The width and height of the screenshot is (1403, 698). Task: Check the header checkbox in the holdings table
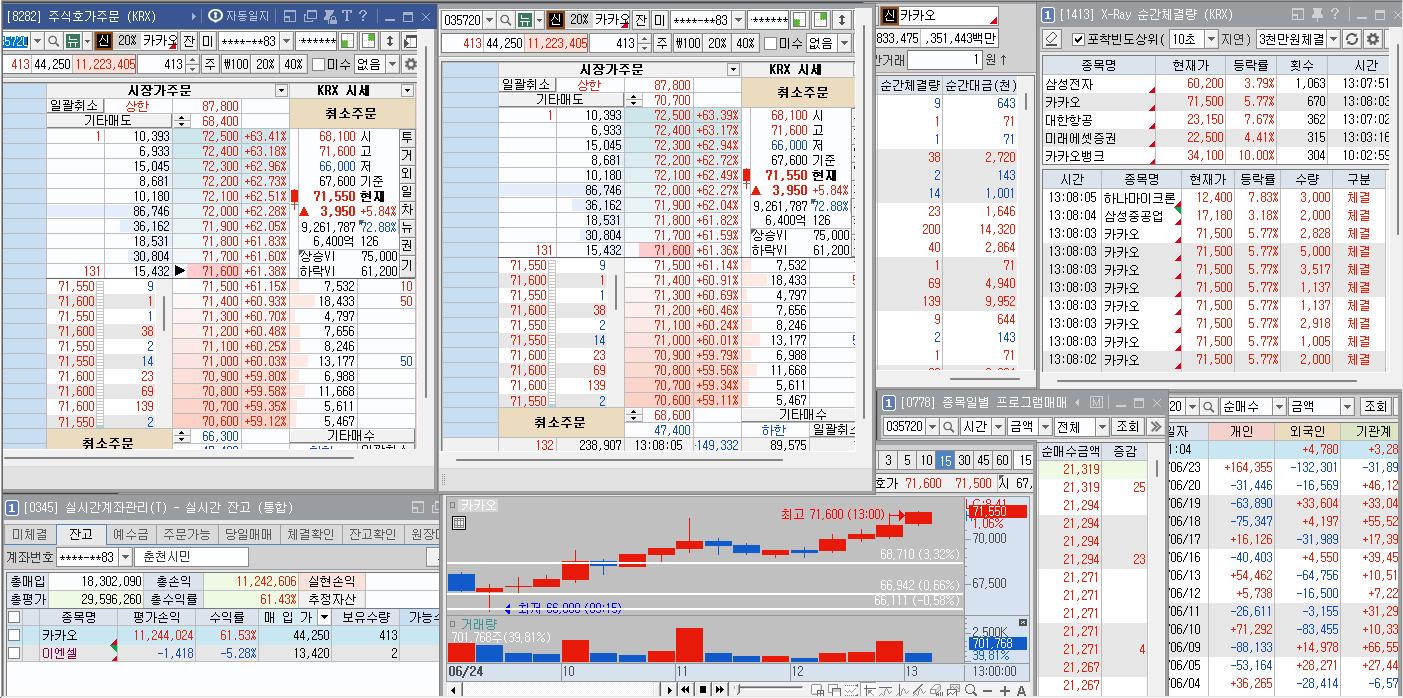[14, 617]
